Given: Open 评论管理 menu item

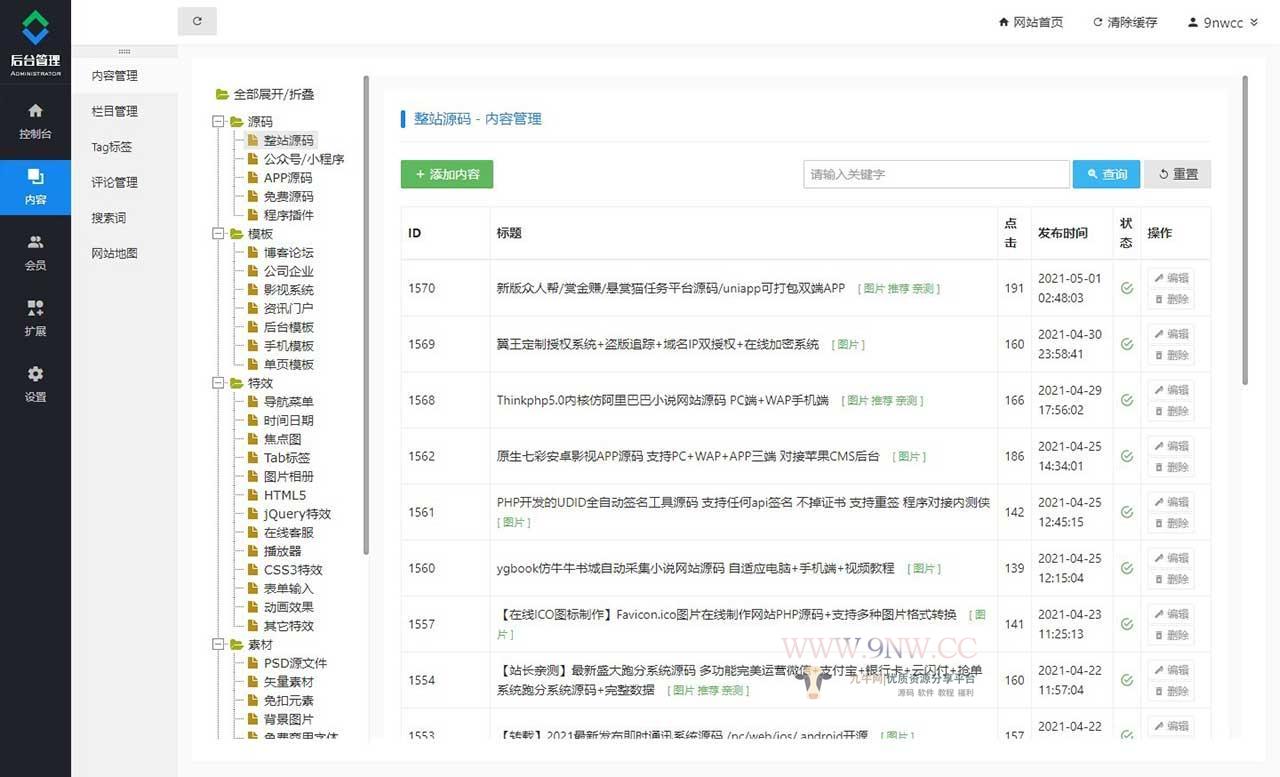Looking at the screenshot, I should [x=115, y=182].
